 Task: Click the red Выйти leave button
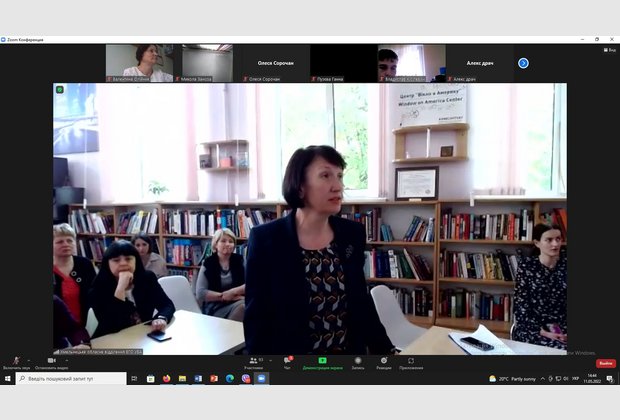(606, 363)
